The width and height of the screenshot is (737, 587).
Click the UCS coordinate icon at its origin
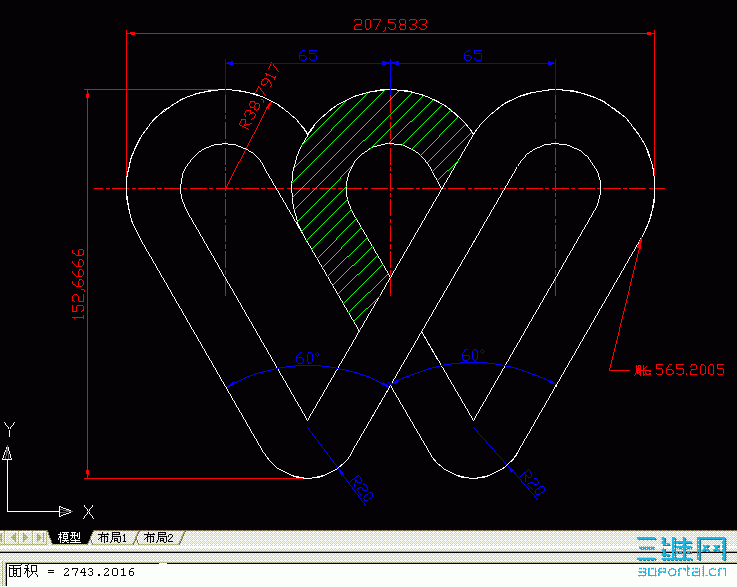pos(8,511)
